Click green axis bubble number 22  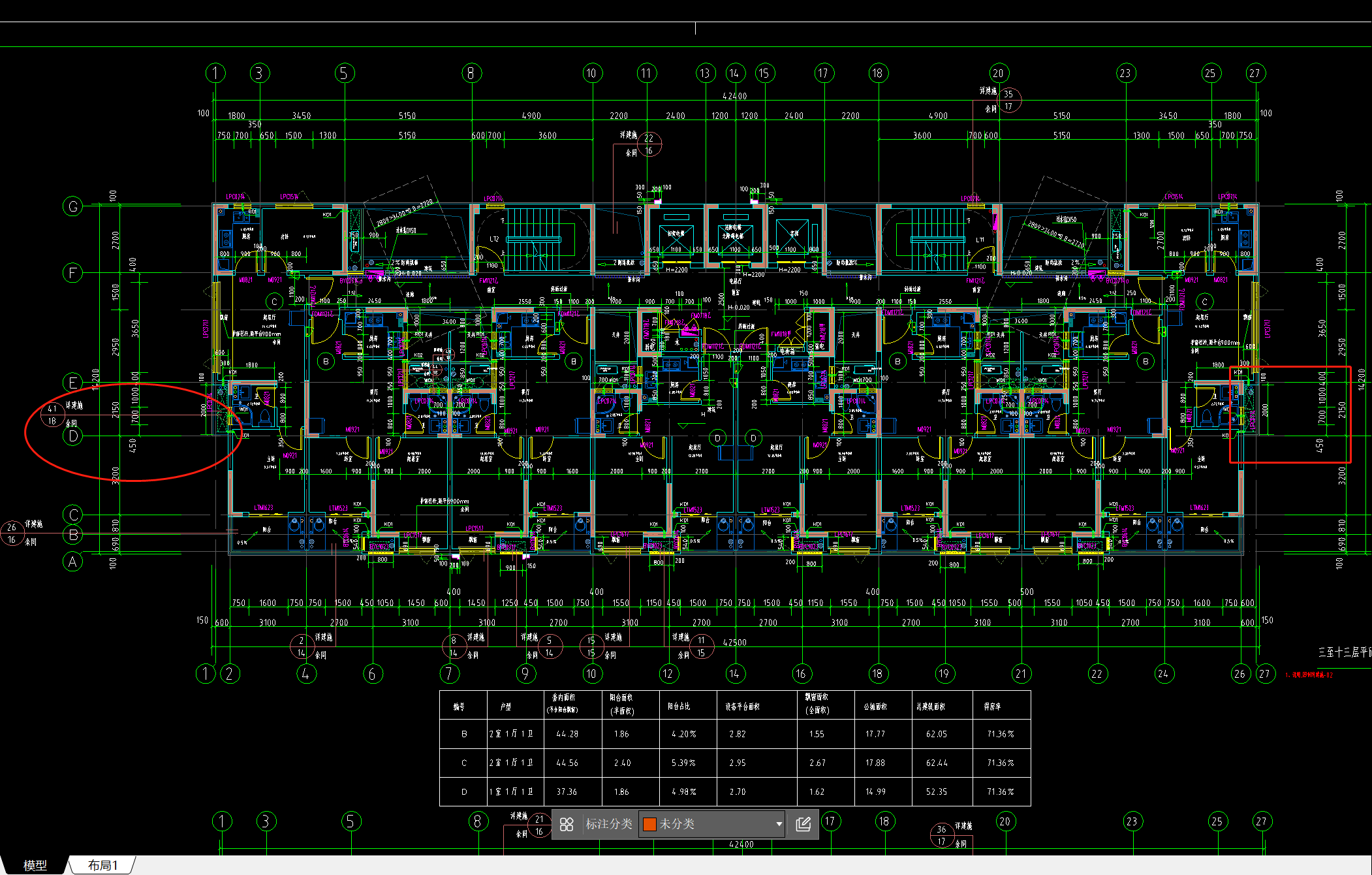click(x=1097, y=674)
